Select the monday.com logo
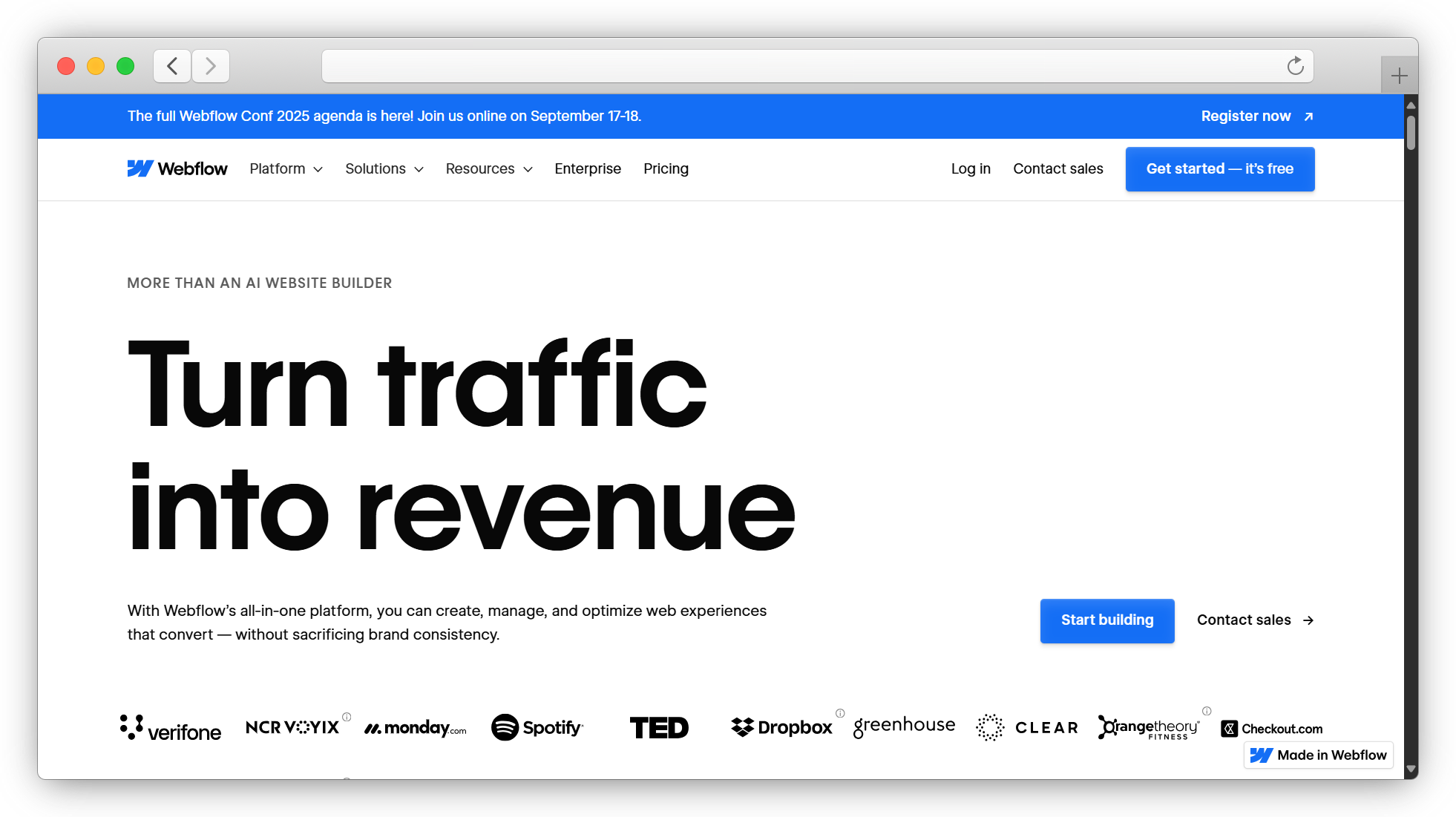The height and width of the screenshot is (817, 1456). pos(415,728)
